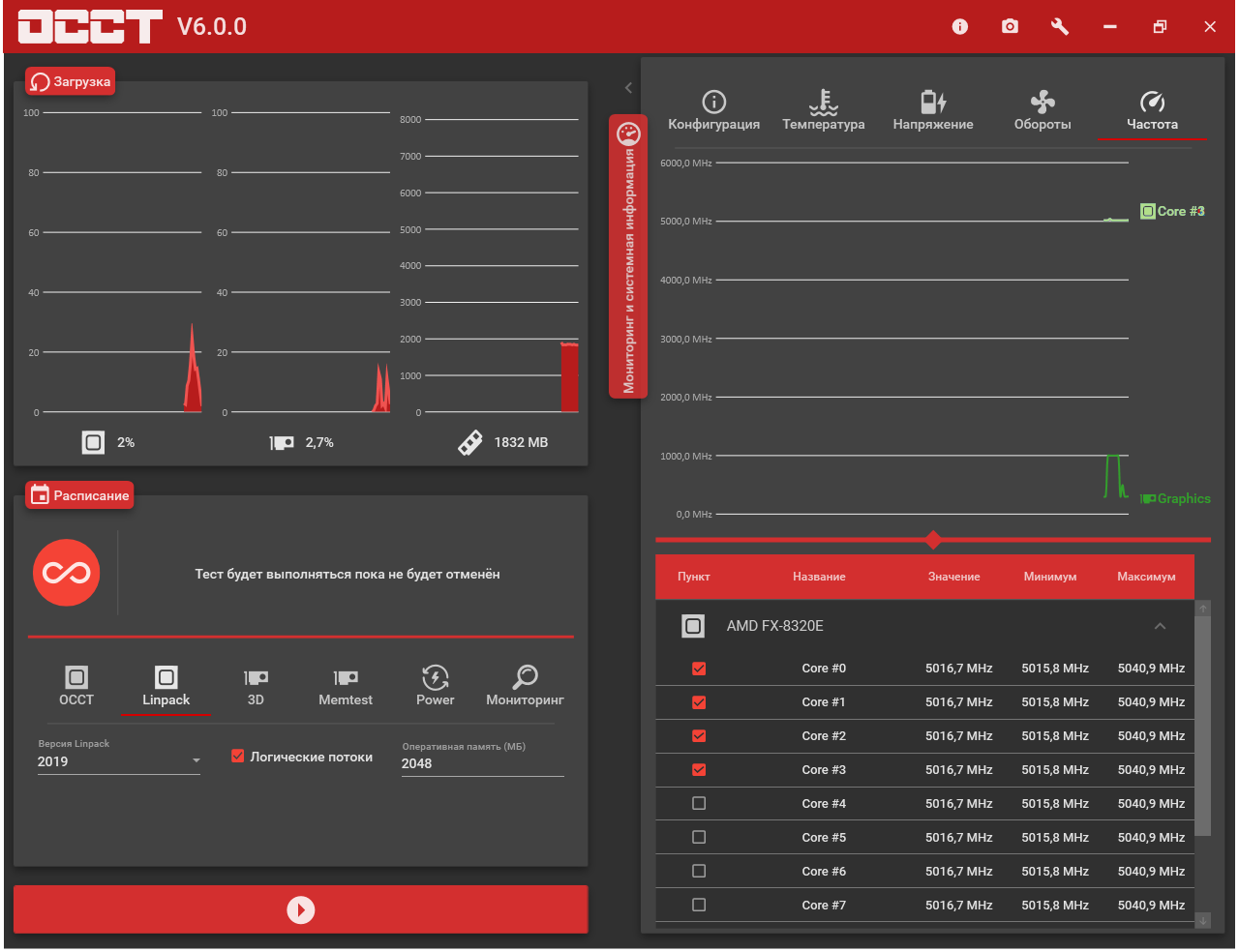Select the Linpack test type

pos(166,686)
